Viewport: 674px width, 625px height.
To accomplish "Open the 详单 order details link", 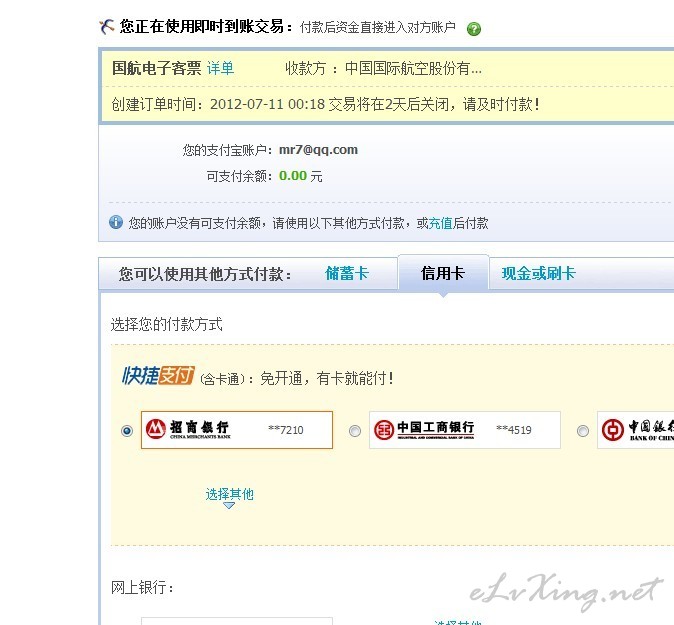I will [x=221, y=68].
